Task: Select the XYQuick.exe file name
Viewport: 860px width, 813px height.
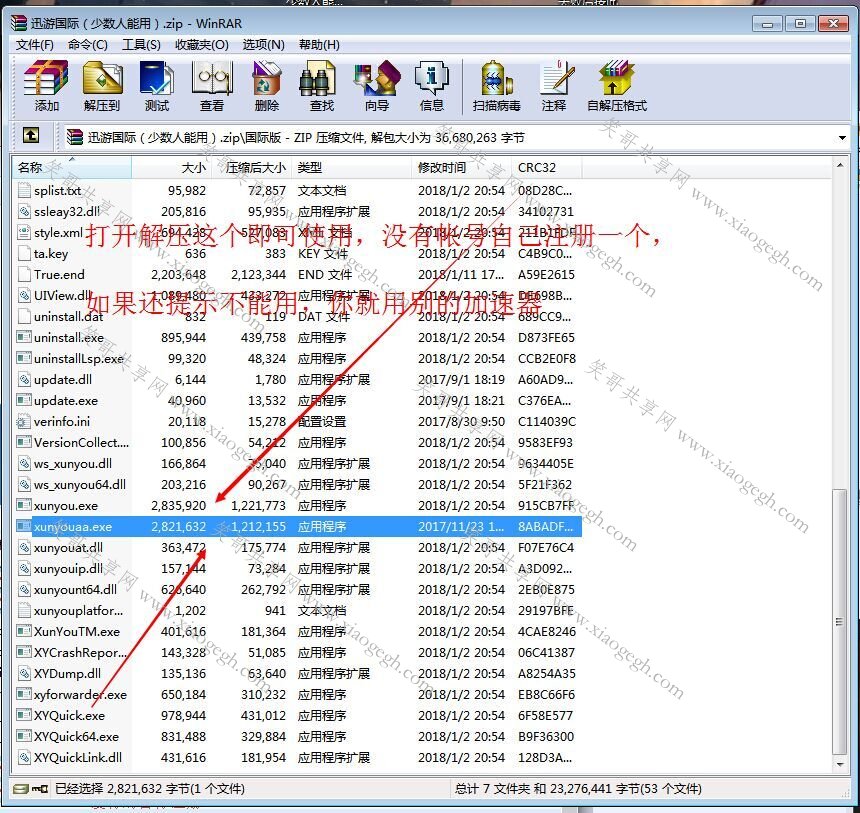Action: tap(69, 716)
